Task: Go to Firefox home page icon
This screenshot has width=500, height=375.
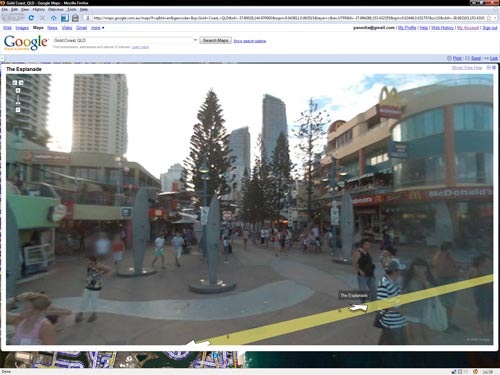Action: (53, 18)
